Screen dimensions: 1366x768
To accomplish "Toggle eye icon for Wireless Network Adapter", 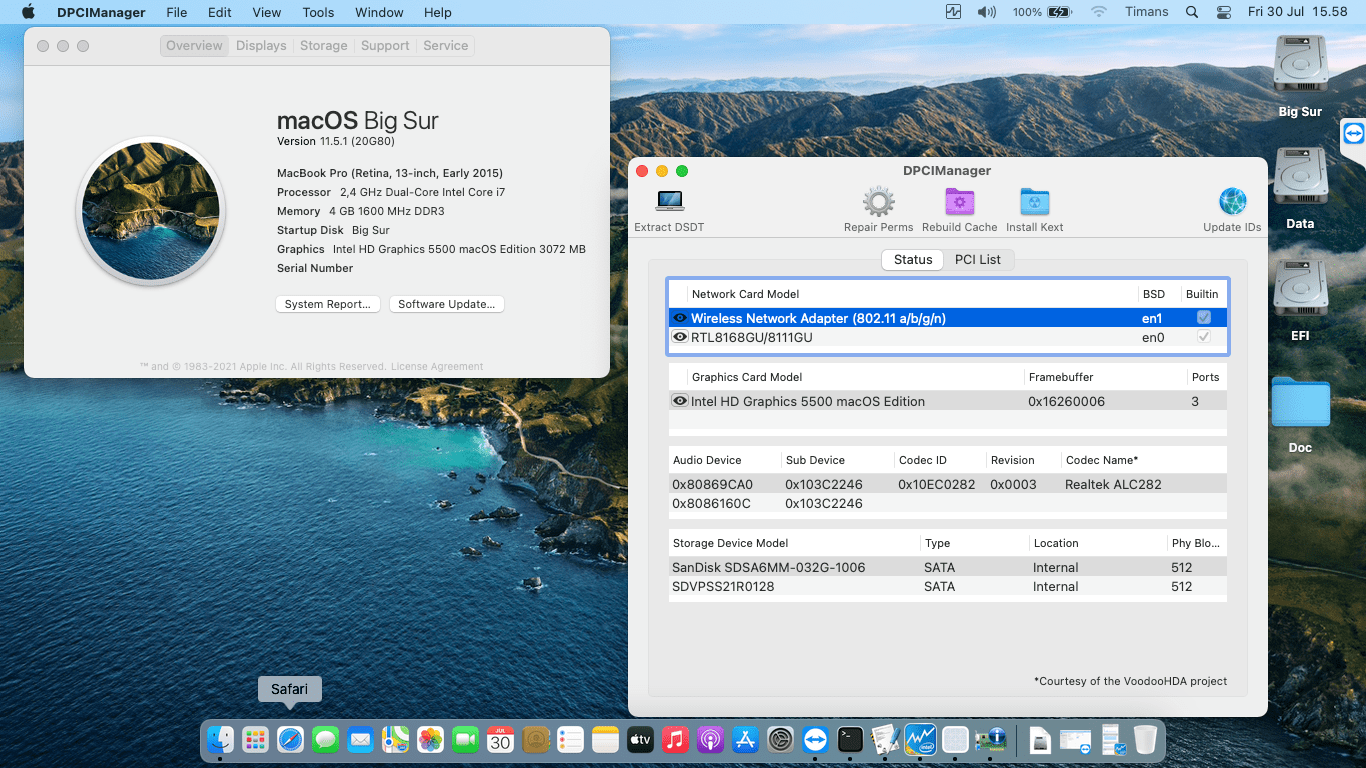I will click(680, 318).
